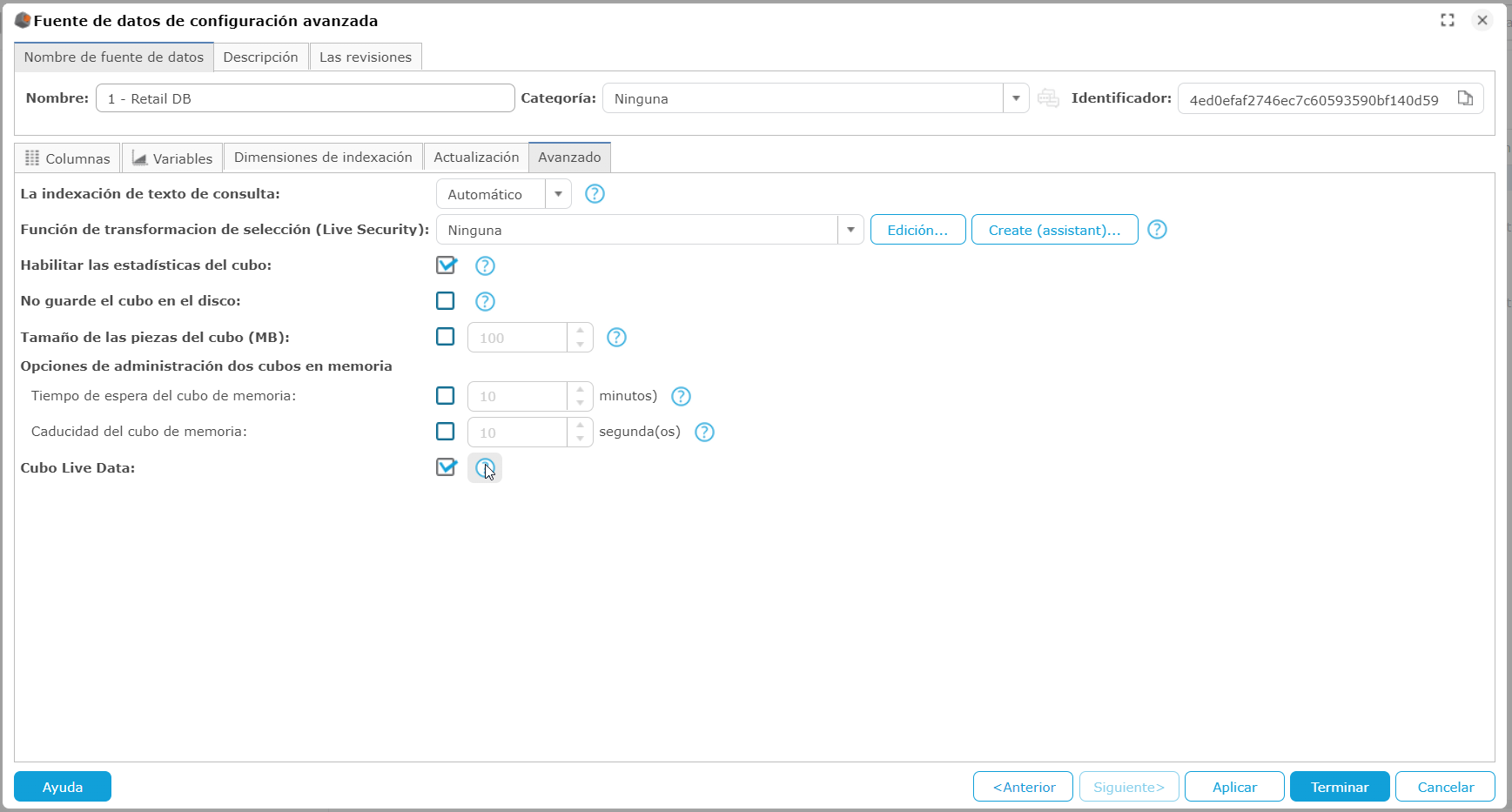The width and height of the screenshot is (1512, 812).
Task: Open the 'Las revisiones' tab
Action: pos(366,57)
